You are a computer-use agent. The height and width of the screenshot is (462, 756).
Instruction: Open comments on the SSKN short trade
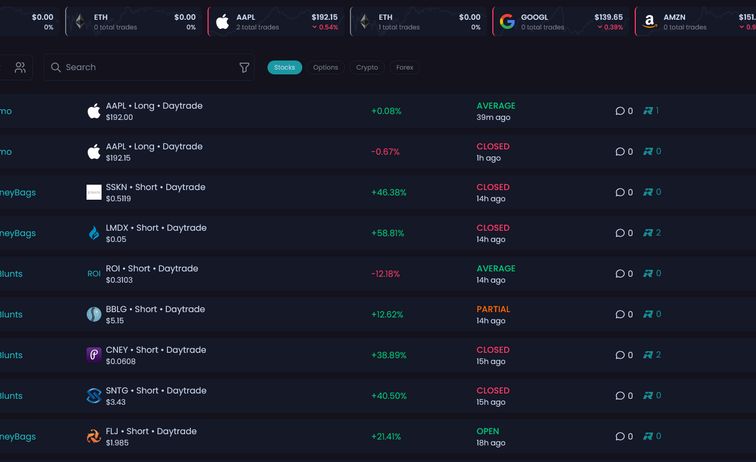click(623, 192)
